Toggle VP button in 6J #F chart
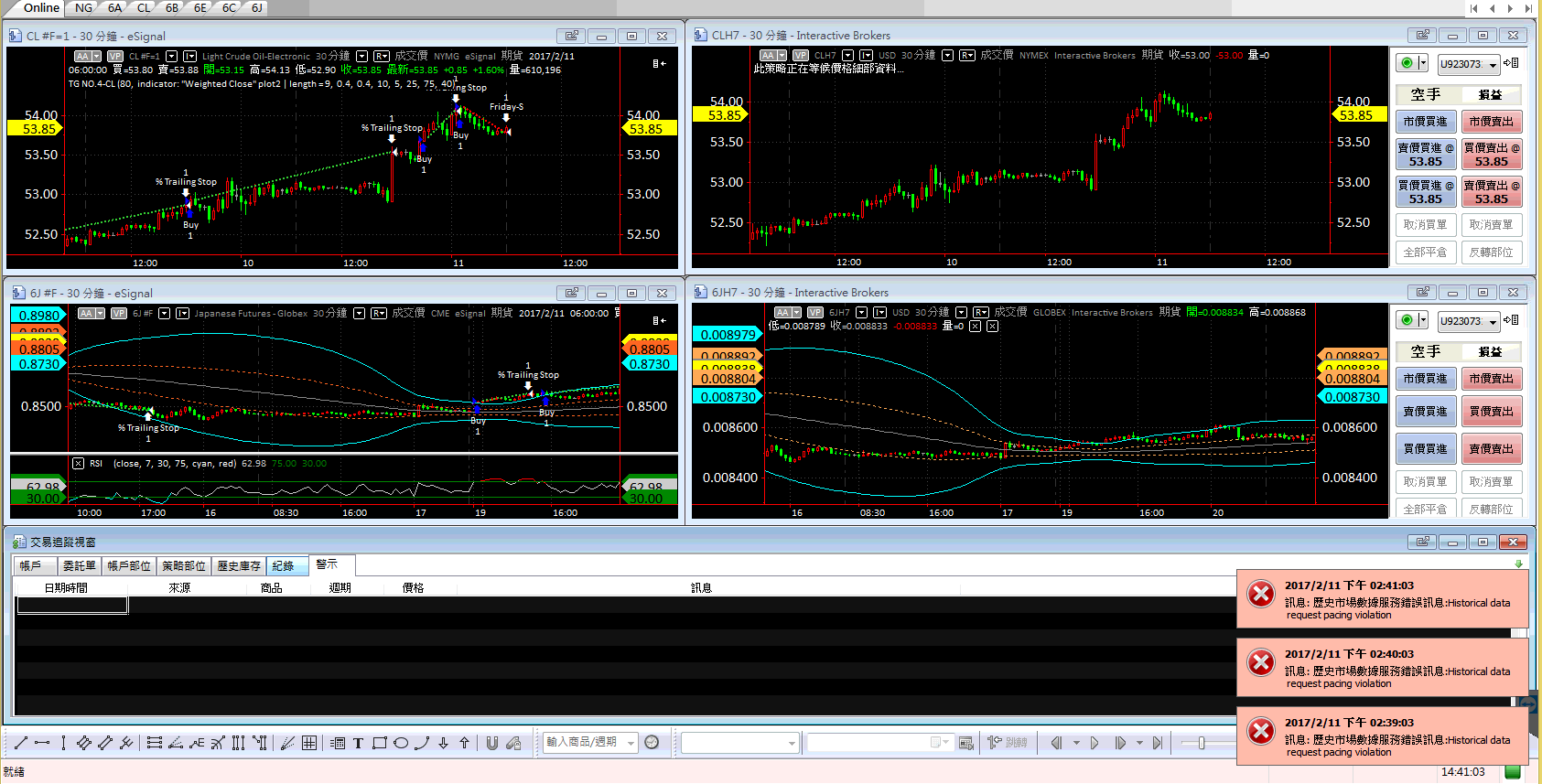The height and width of the screenshot is (784, 1542). point(119,313)
